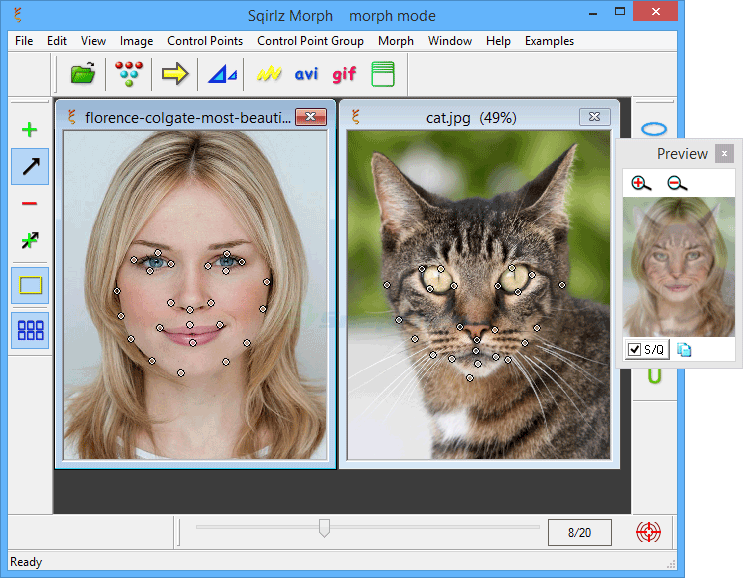The image size is (743, 578).
Task: Toggle the S/Q checkbox in Preview
Action: click(634, 350)
